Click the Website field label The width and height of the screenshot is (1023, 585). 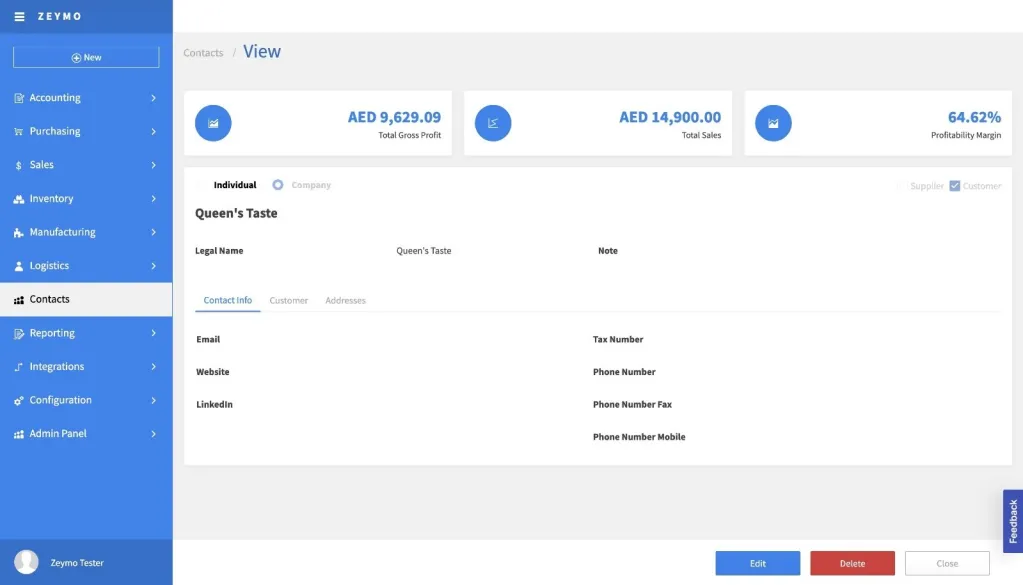(213, 372)
